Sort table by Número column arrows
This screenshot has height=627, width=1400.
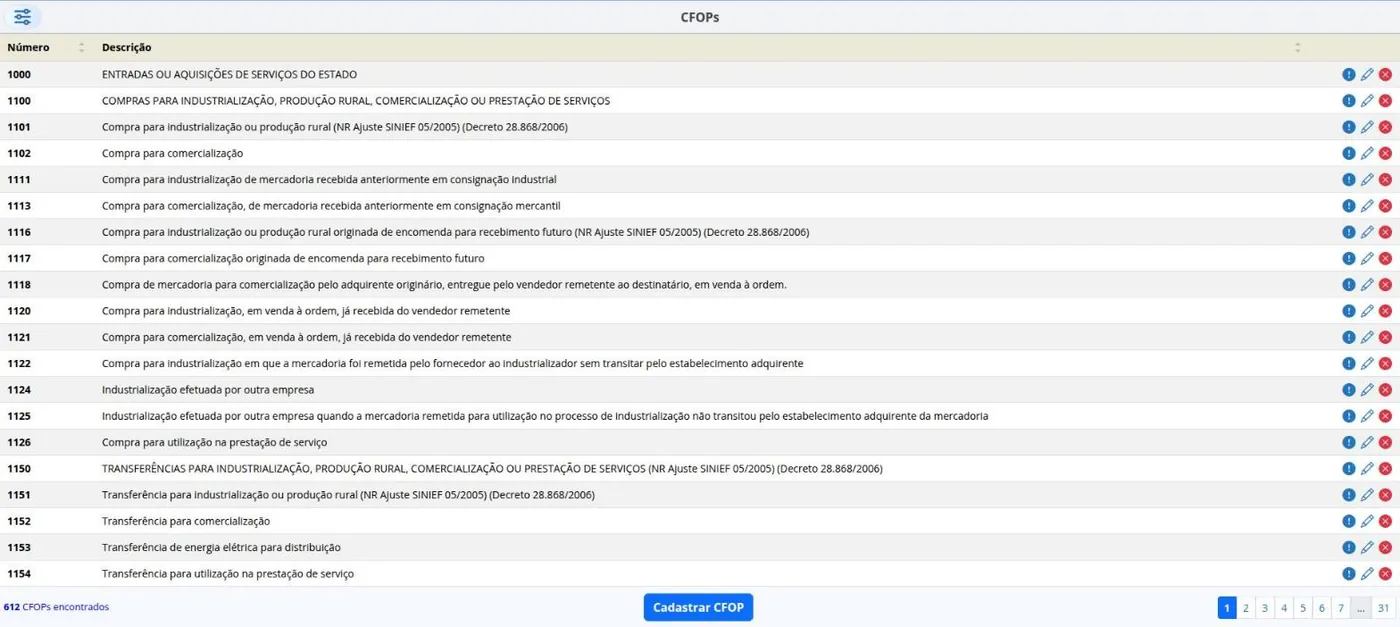[82, 48]
